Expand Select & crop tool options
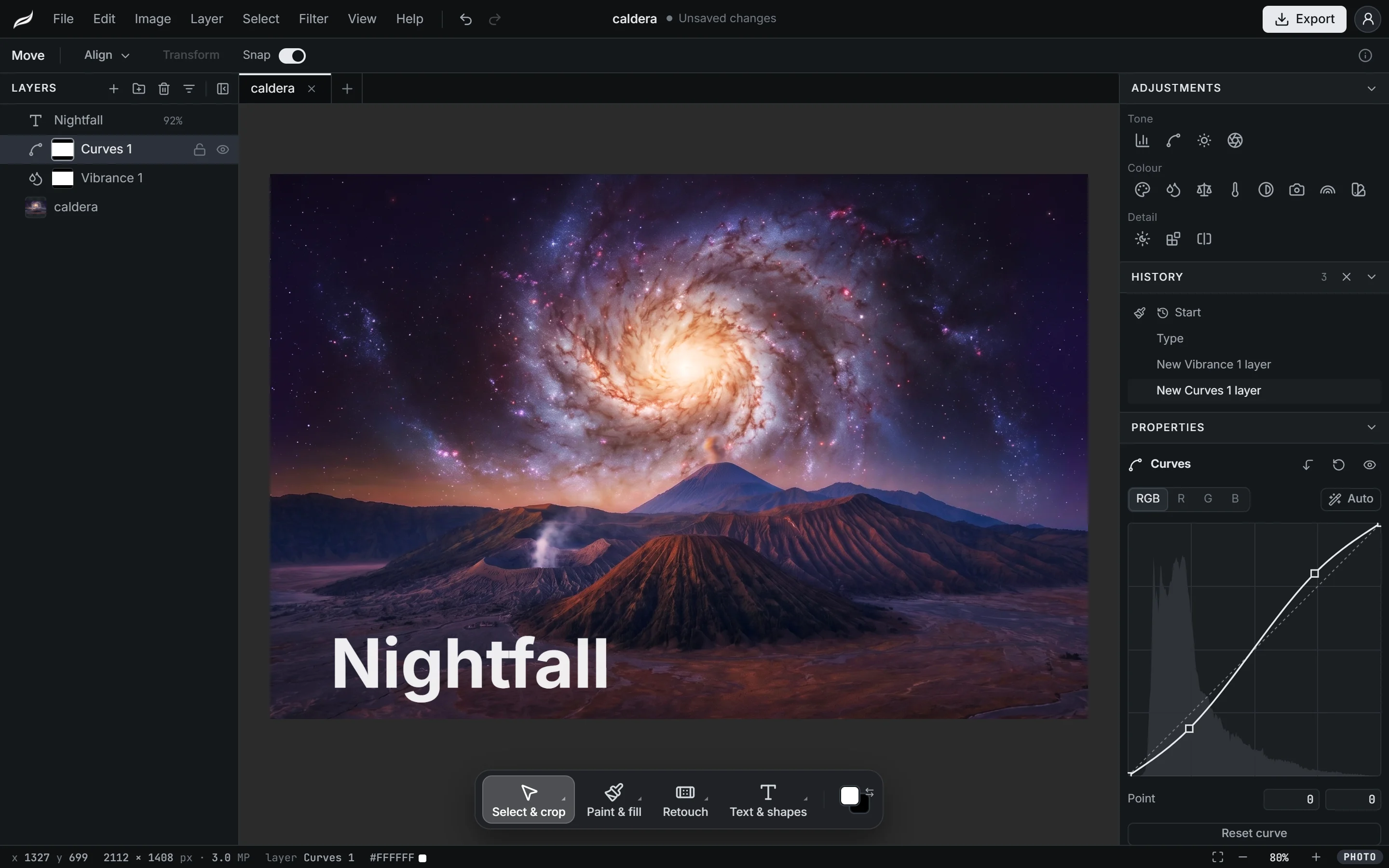Image resolution: width=1389 pixels, height=868 pixels. click(x=564, y=799)
